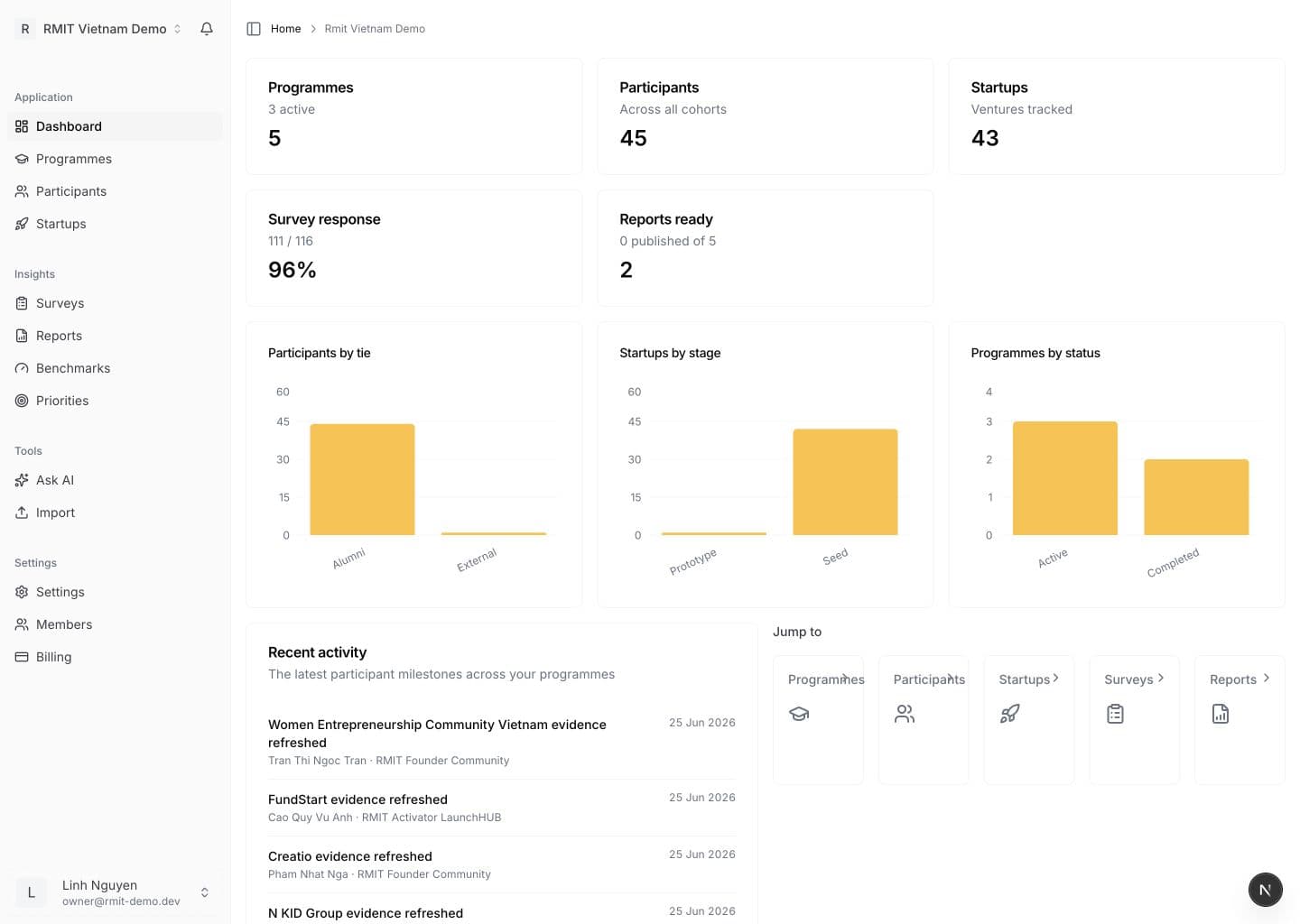The height and width of the screenshot is (924, 1300).
Task: Click the rocket icon in Jump to Startups
Action: tap(1010, 714)
